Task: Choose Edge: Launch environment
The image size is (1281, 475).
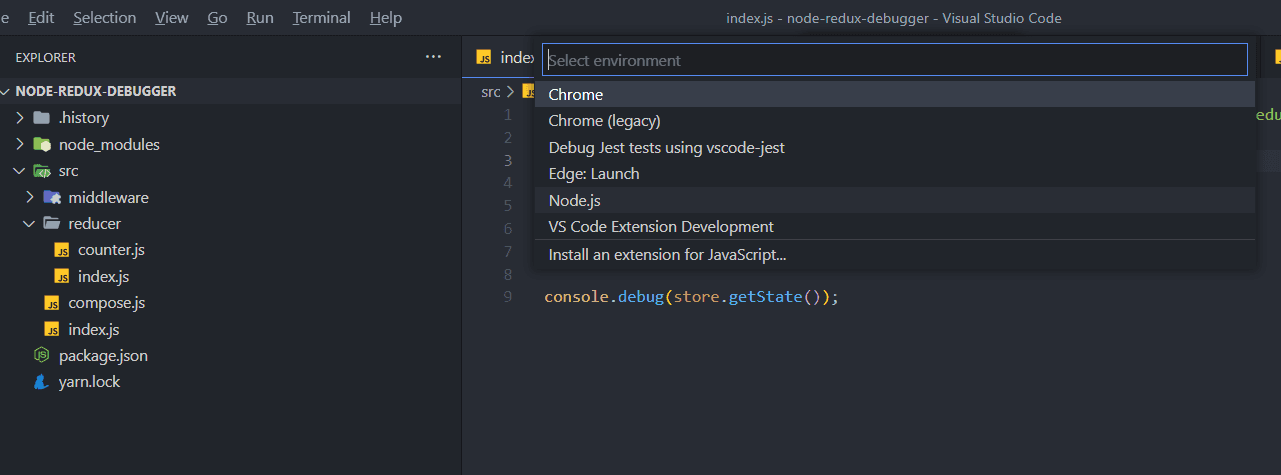Action: pos(895,174)
